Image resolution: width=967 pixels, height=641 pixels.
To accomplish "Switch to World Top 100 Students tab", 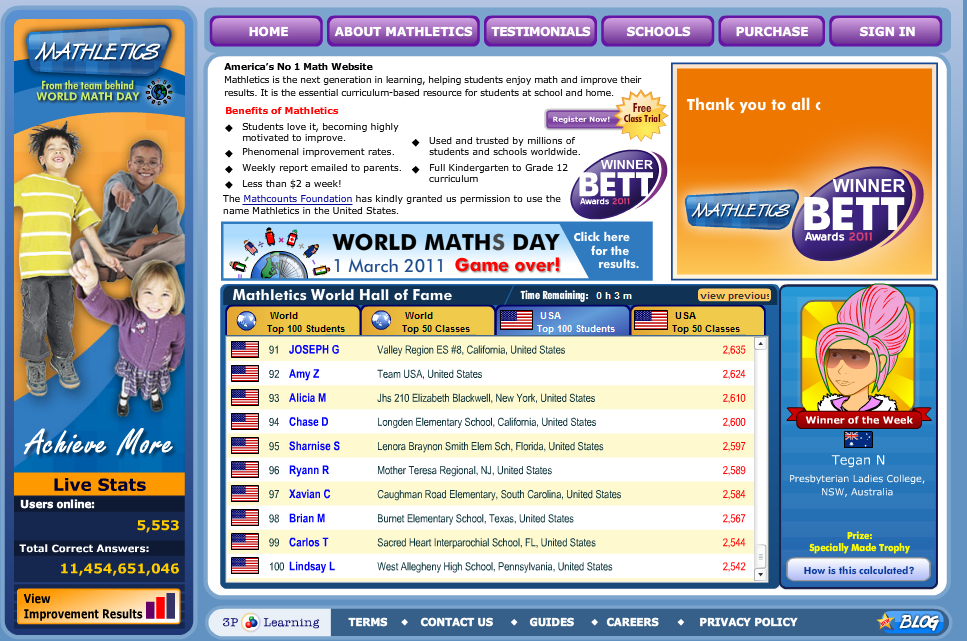I will point(294,321).
